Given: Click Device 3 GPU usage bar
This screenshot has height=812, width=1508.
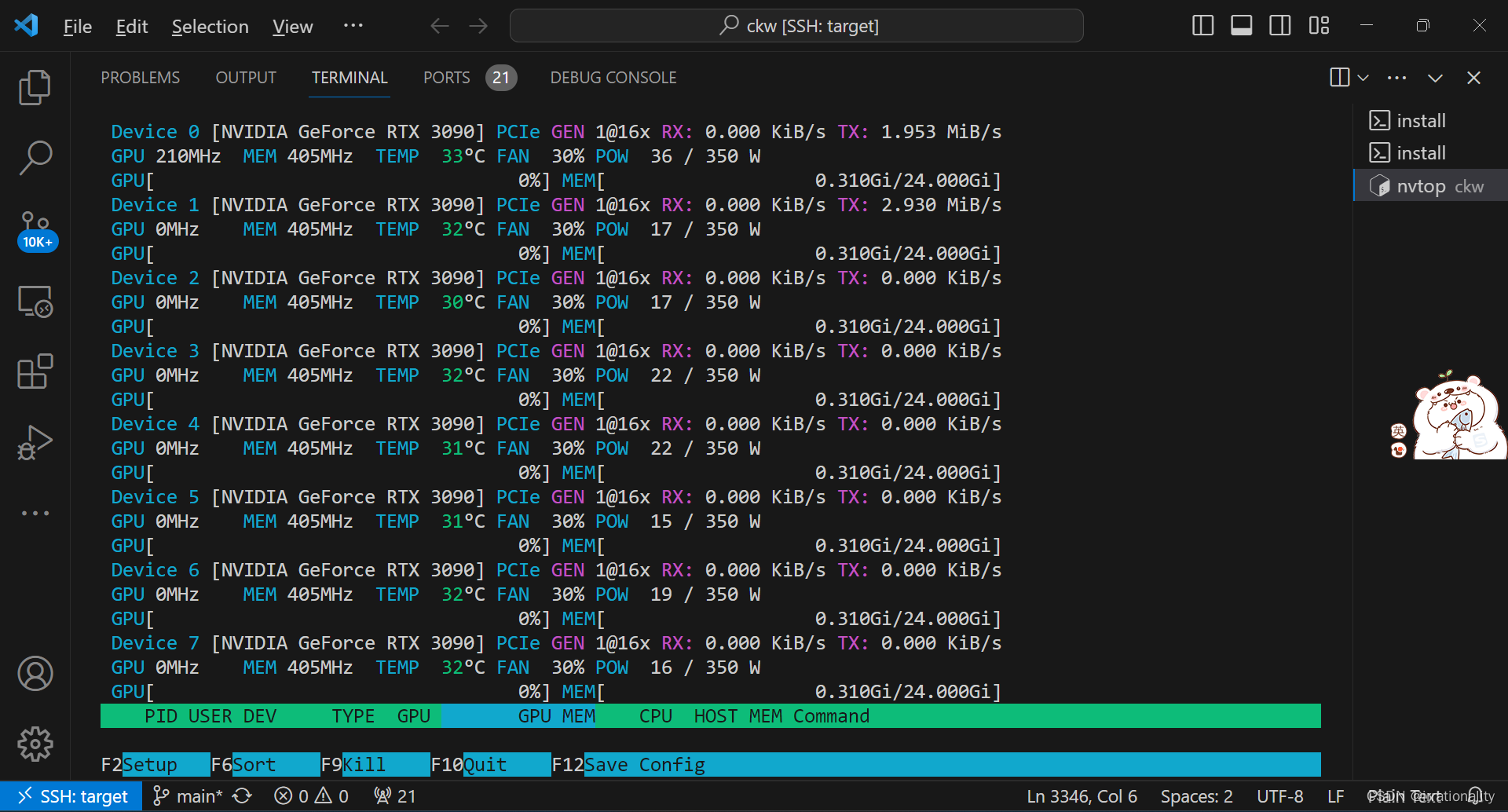Looking at the screenshot, I should [331, 400].
